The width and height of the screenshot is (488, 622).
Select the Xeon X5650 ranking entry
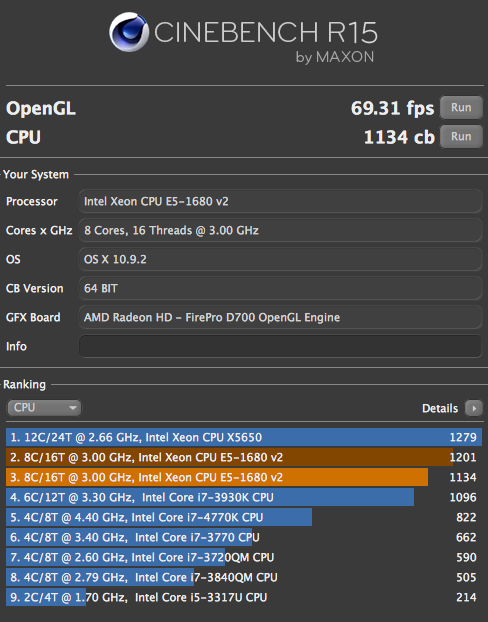(244, 437)
